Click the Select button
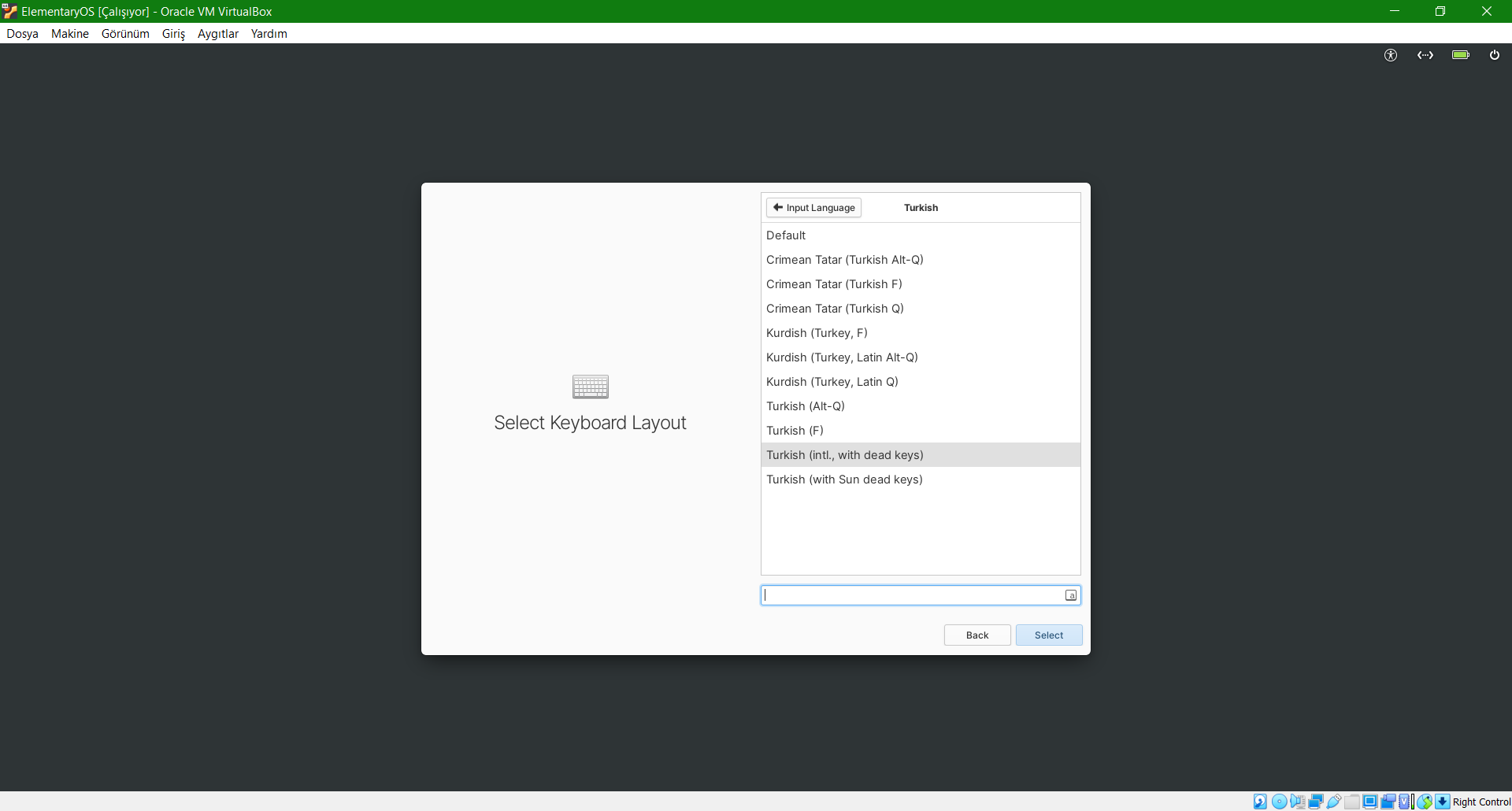 [x=1049, y=635]
